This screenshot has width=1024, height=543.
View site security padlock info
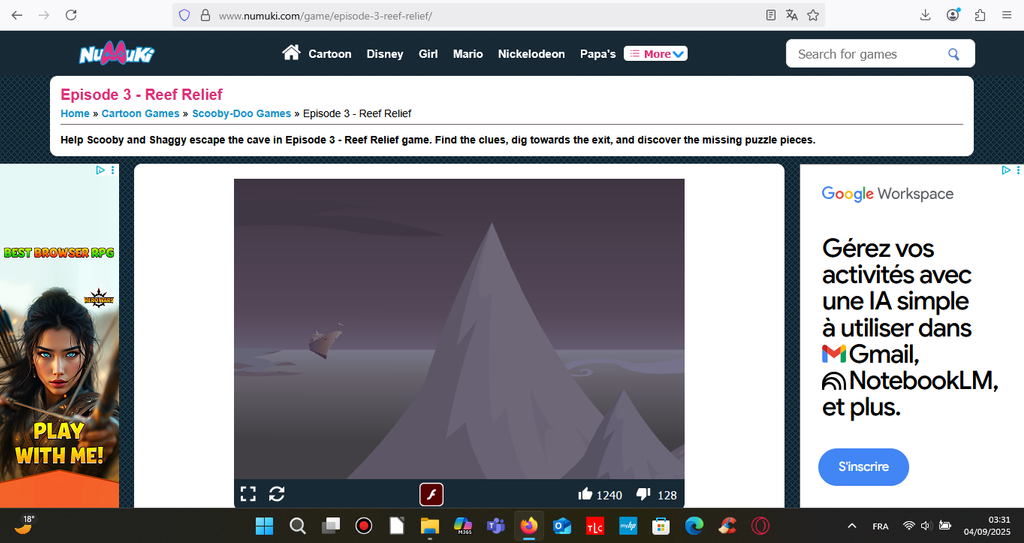coord(205,15)
